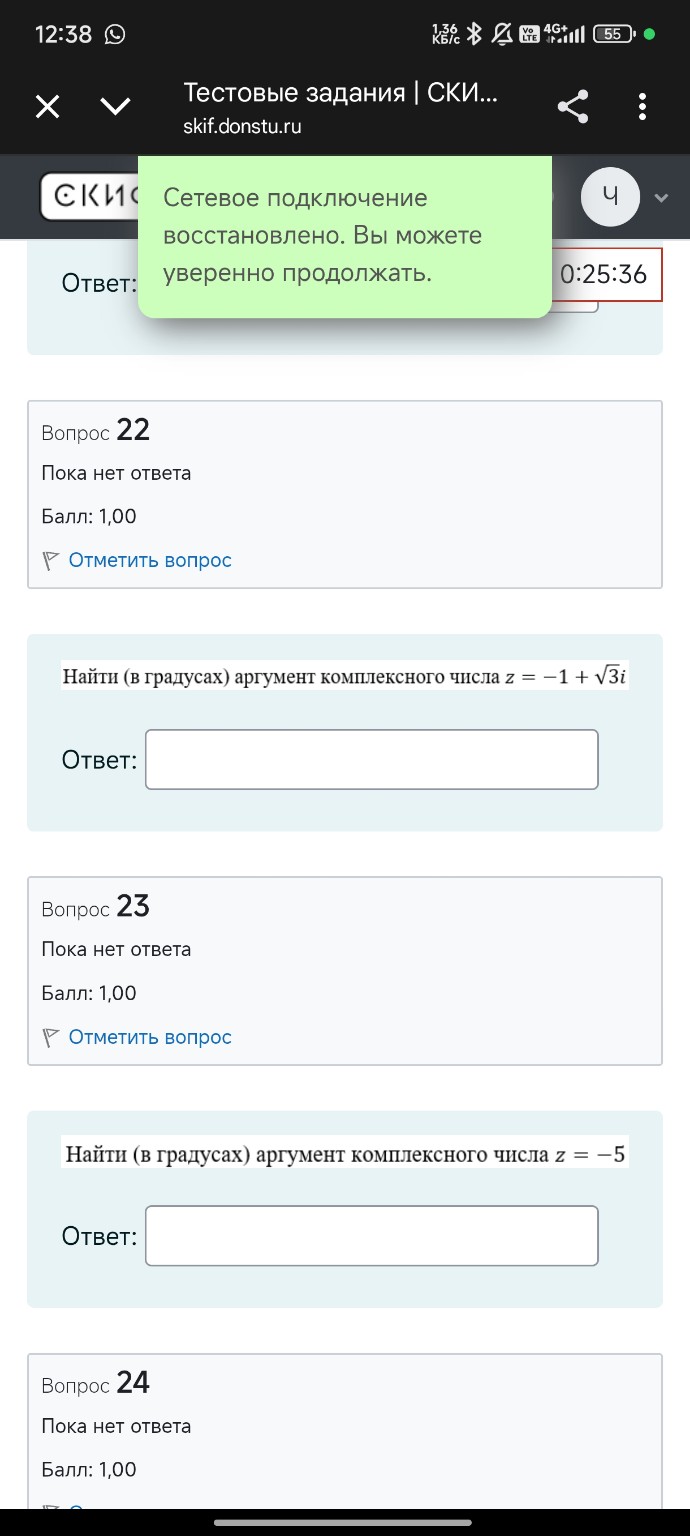Tap the down chevron in the browser title bar
This screenshot has width=690, height=1536.
pos(115,106)
